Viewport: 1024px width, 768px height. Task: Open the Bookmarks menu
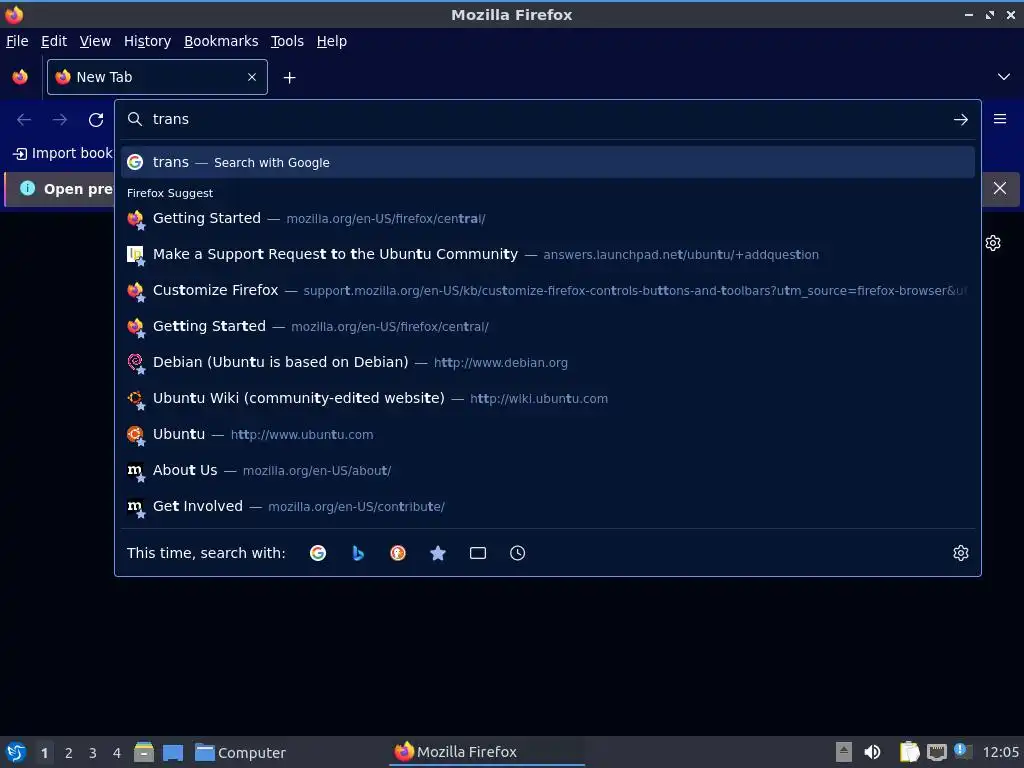coord(221,41)
